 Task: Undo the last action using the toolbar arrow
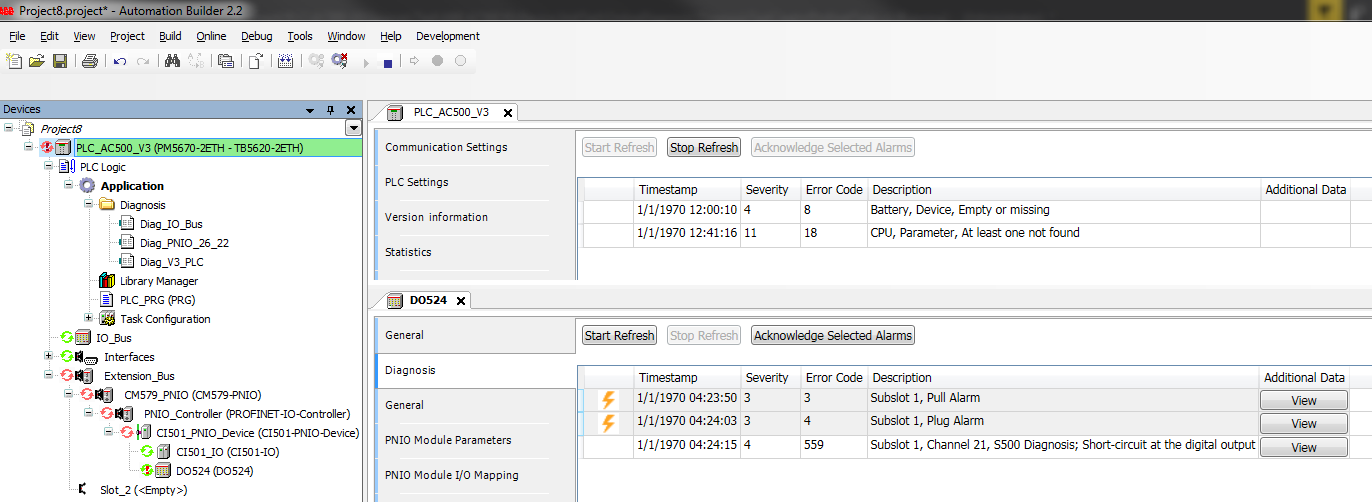(x=120, y=61)
